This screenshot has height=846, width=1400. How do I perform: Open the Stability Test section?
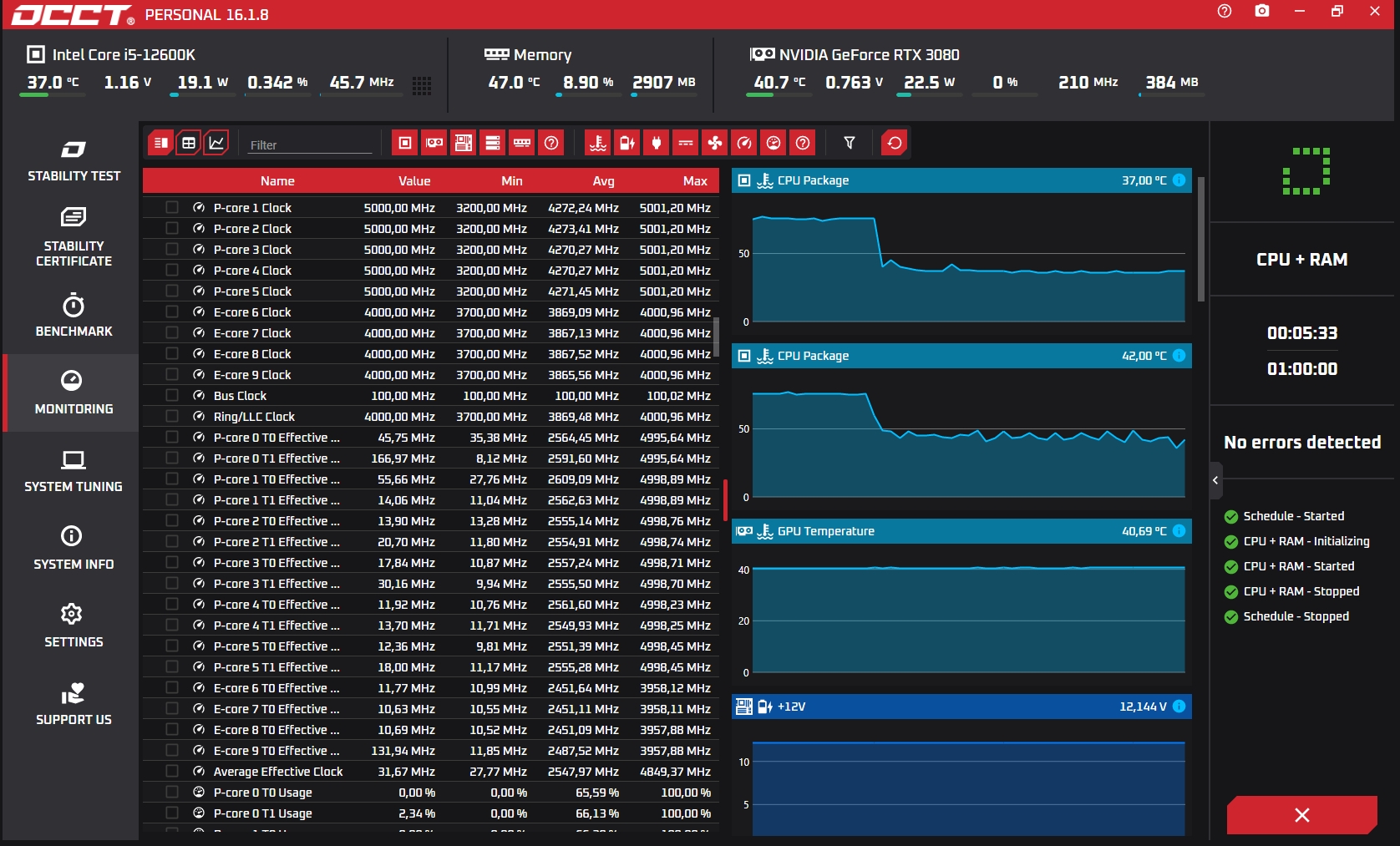74,161
